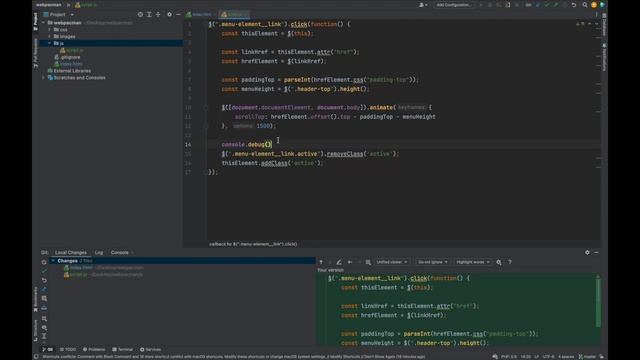Open Search Everywhere magnifier icon
This screenshot has width=640, height=360.
point(584,5)
